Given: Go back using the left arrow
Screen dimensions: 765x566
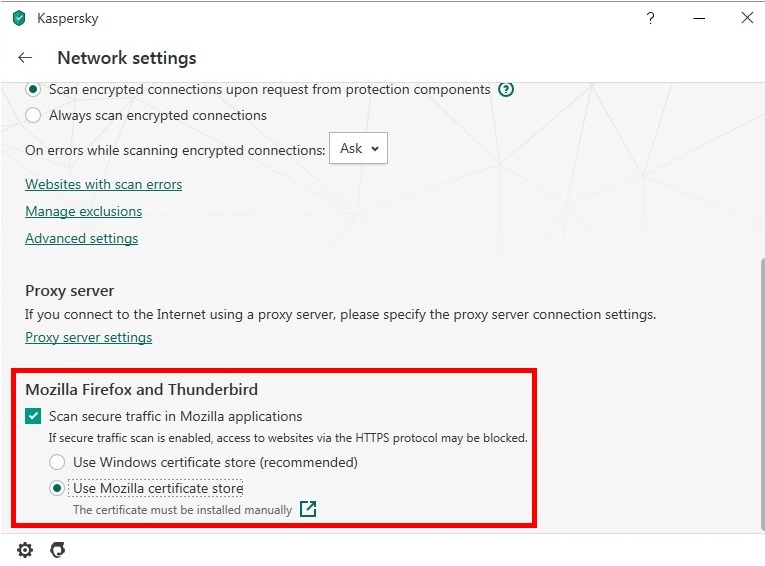Looking at the screenshot, I should tap(25, 58).
